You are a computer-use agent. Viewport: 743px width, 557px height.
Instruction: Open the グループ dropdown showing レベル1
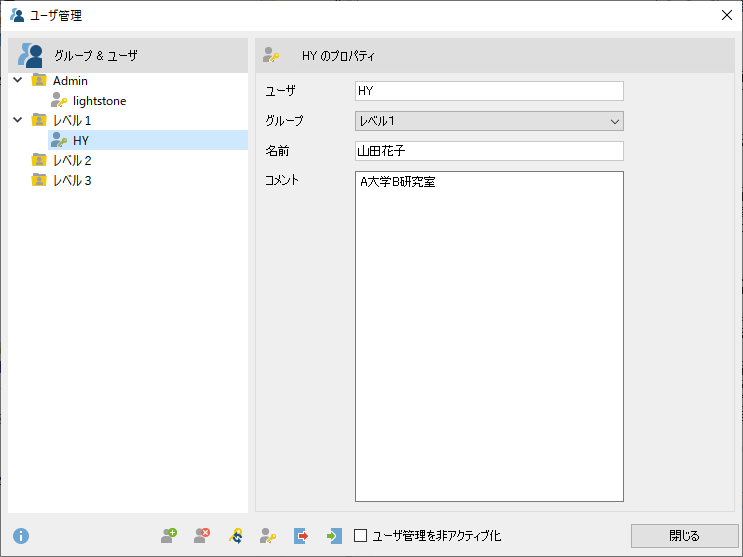pyautogui.click(x=489, y=121)
